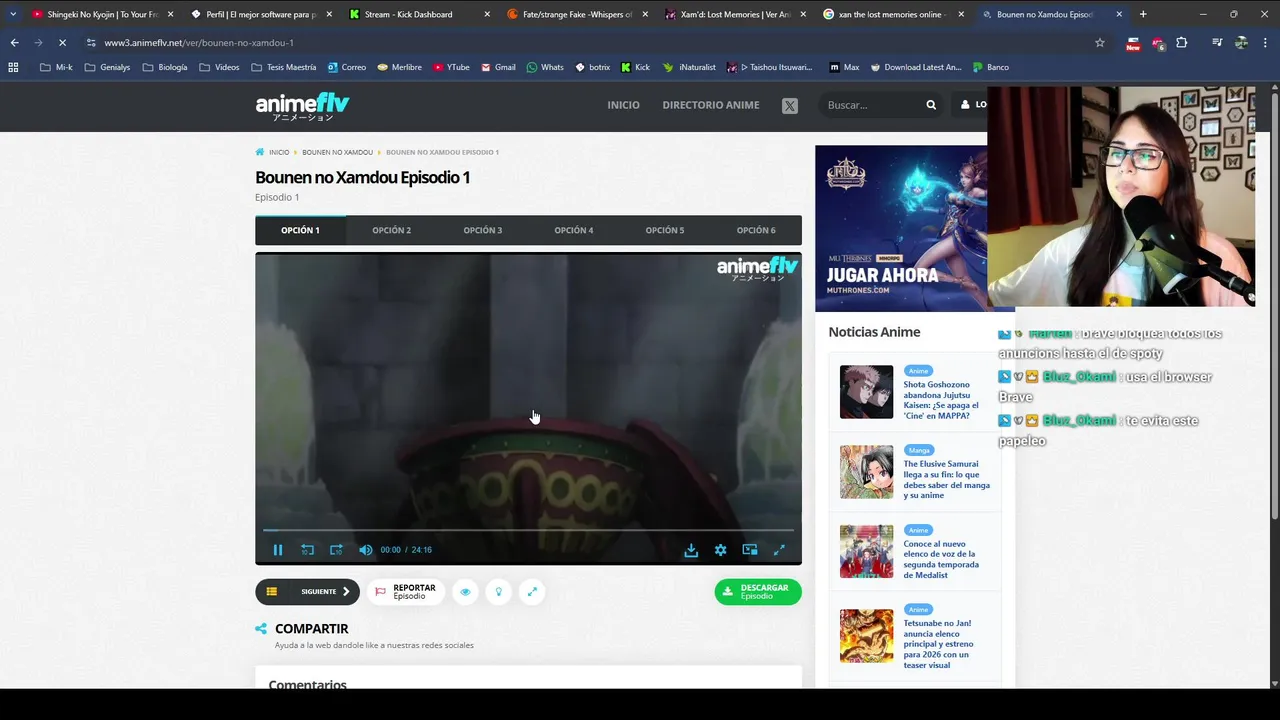Viewport: 1280px width, 720px height.
Task: Click the X (Twitter) social icon
Action: click(790, 105)
